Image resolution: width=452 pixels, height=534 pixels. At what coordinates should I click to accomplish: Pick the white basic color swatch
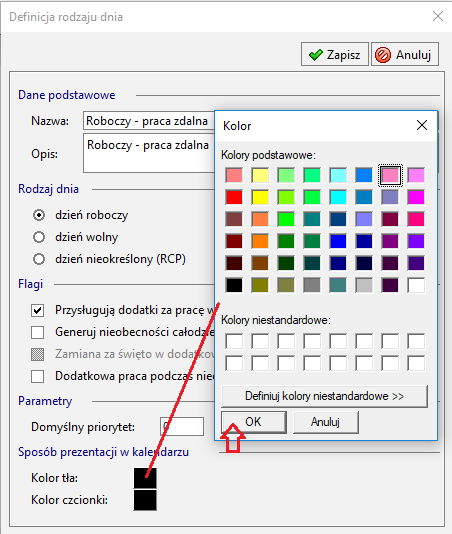416,285
